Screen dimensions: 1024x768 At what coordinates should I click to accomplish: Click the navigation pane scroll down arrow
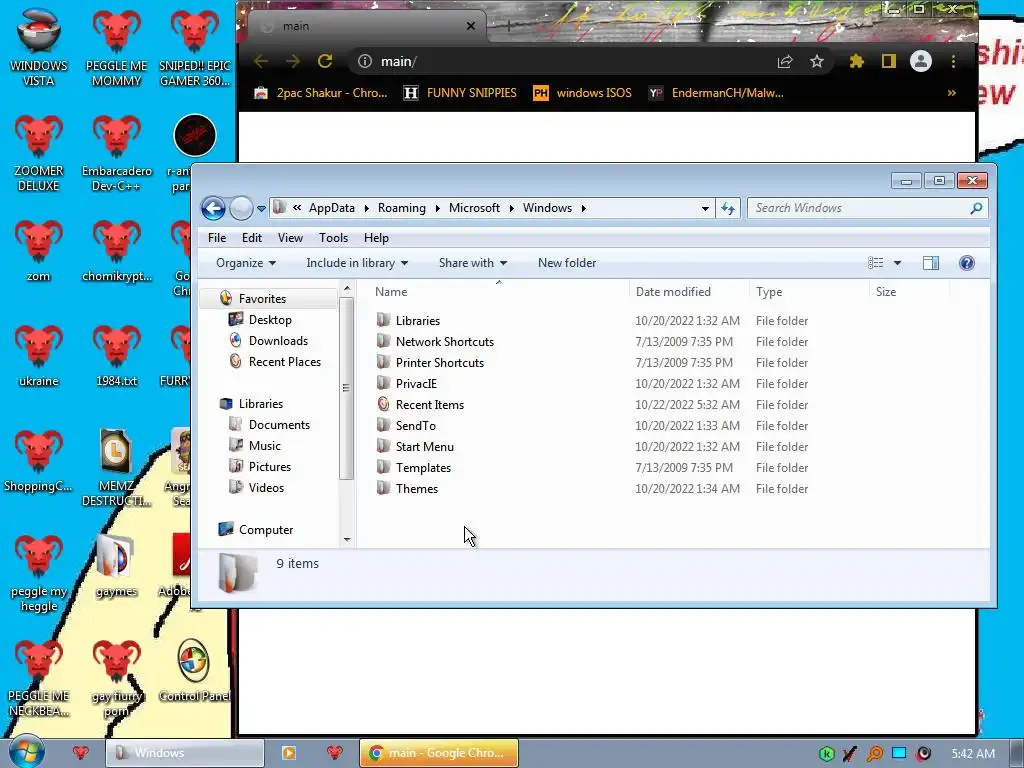click(x=347, y=539)
